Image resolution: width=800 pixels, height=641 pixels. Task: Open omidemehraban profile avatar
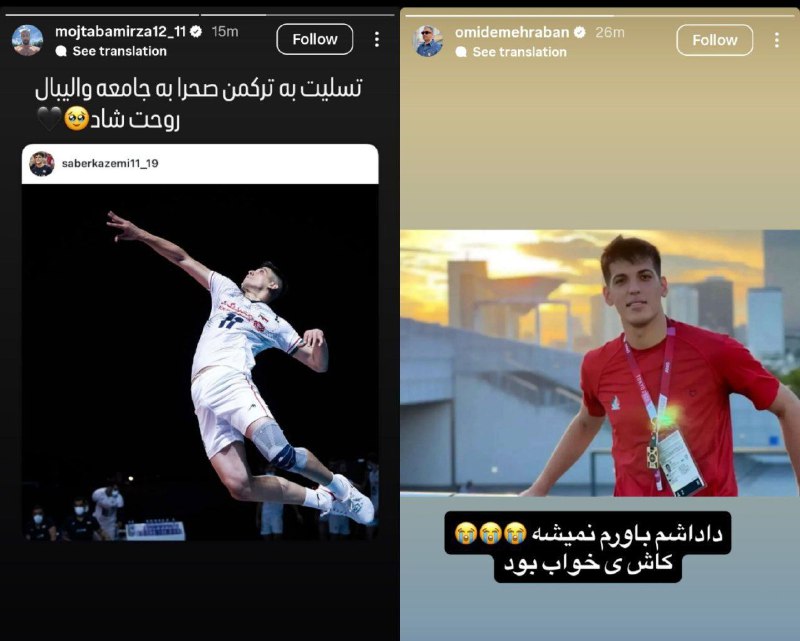(x=428, y=41)
